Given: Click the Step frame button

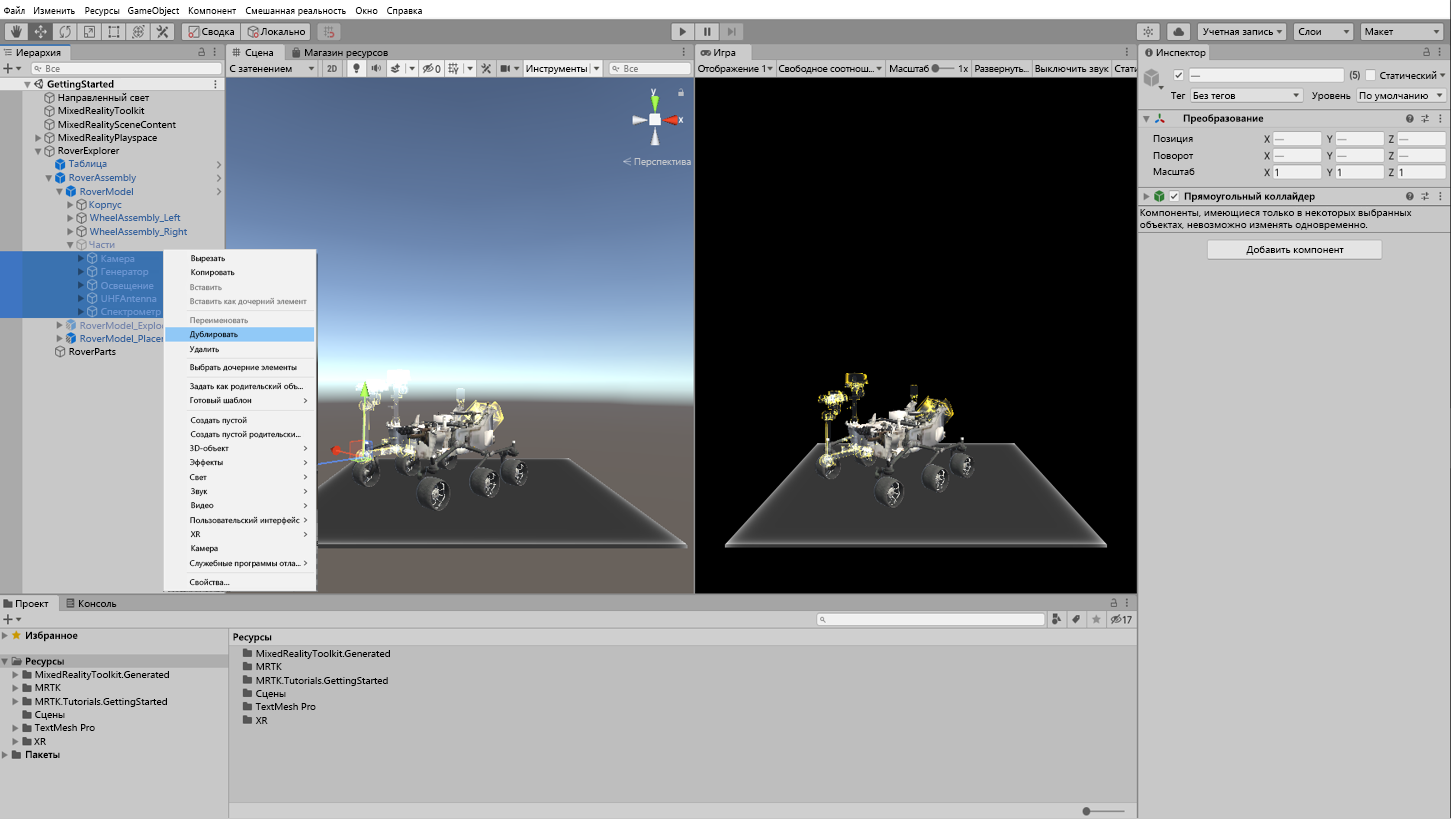Looking at the screenshot, I should pyautogui.click(x=732, y=32).
